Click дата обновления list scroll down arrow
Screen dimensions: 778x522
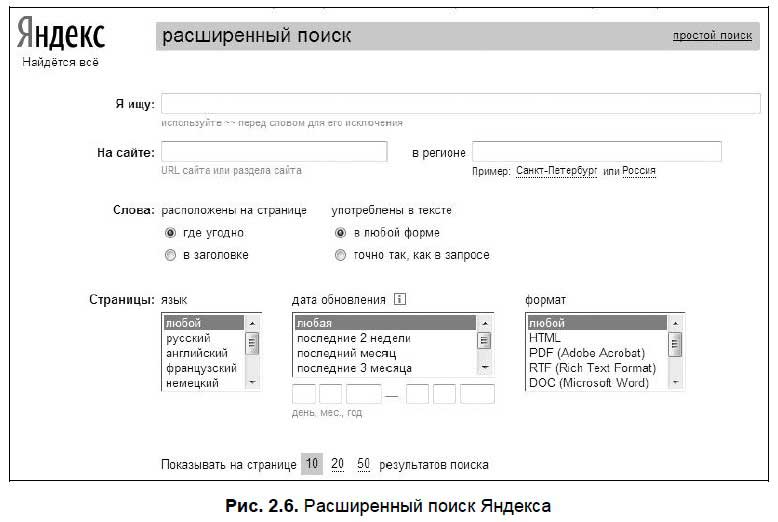click(x=484, y=367)
